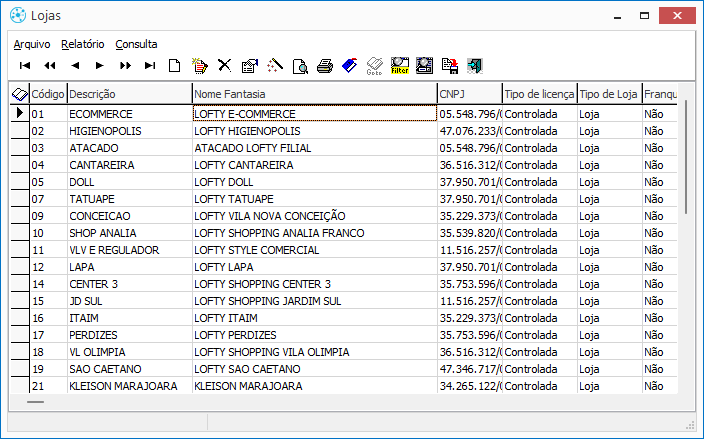The image size is (704, 439).
Task: Click the CNPJ column header
Action: (x=470, y=94)
